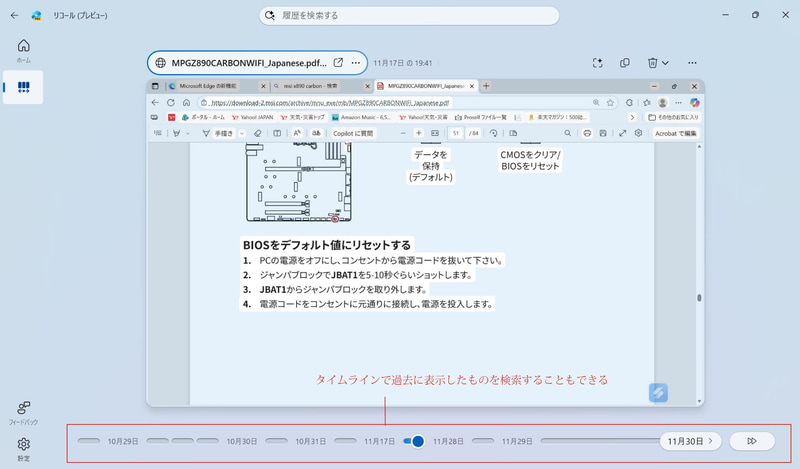Click the download-2.msi.com address bar
The width and height of the screenshot is (800, 469).
[408, 103]
